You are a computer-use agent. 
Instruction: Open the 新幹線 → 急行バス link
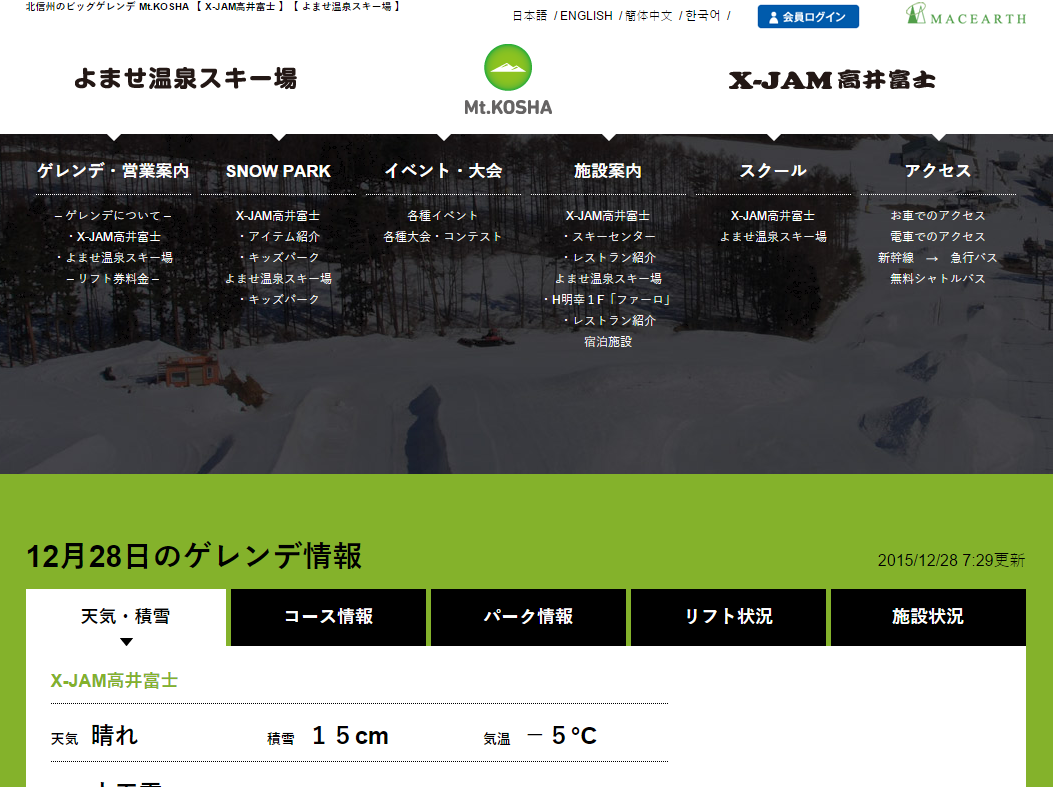pos(937,257)
